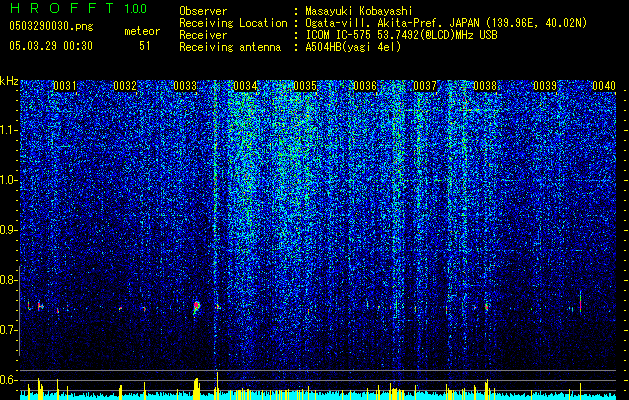Screen dimensions: 629x400
Task: Click the kHz axis unit label
Action: [9, 81]
